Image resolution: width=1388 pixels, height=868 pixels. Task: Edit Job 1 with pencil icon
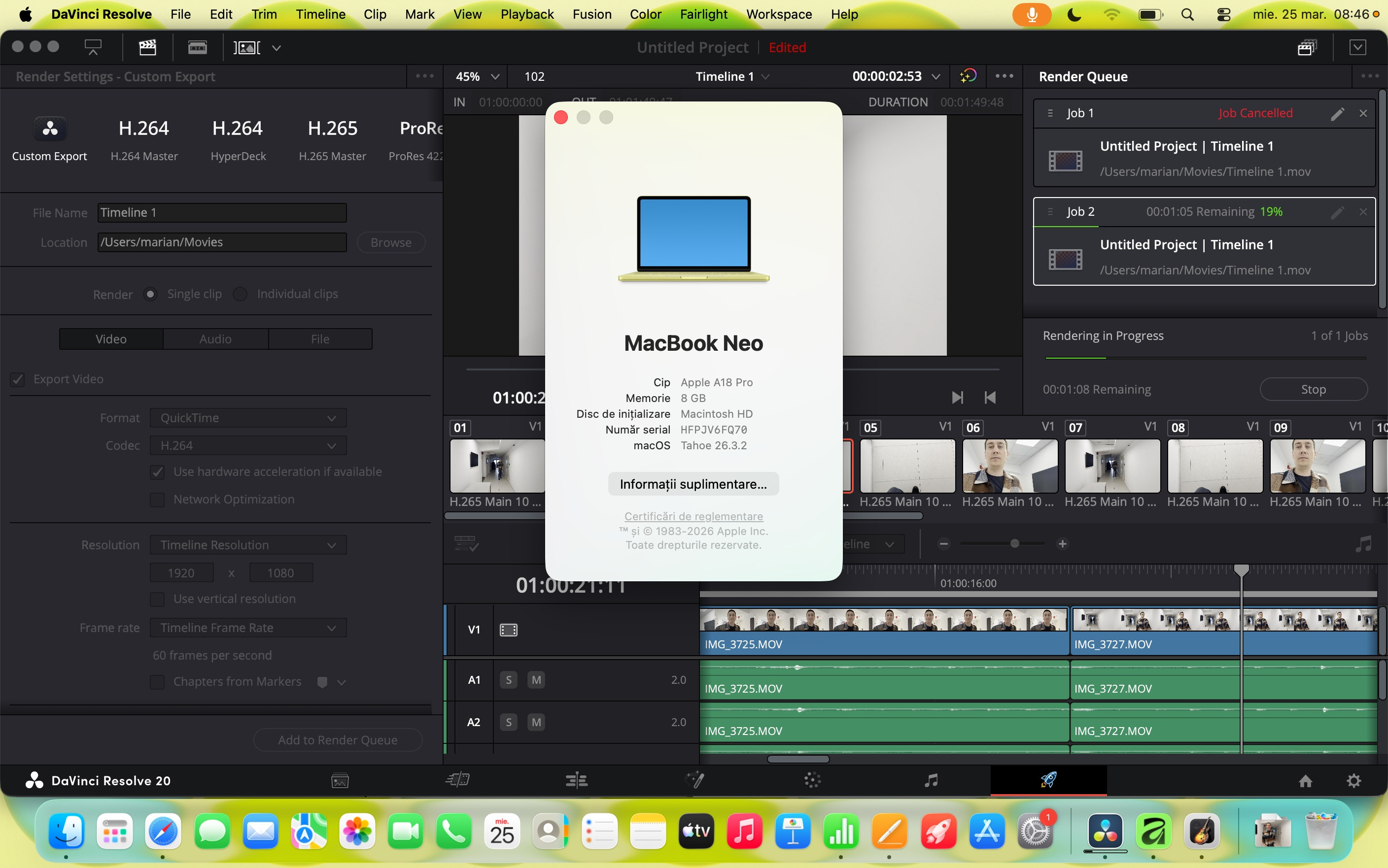1337,113
